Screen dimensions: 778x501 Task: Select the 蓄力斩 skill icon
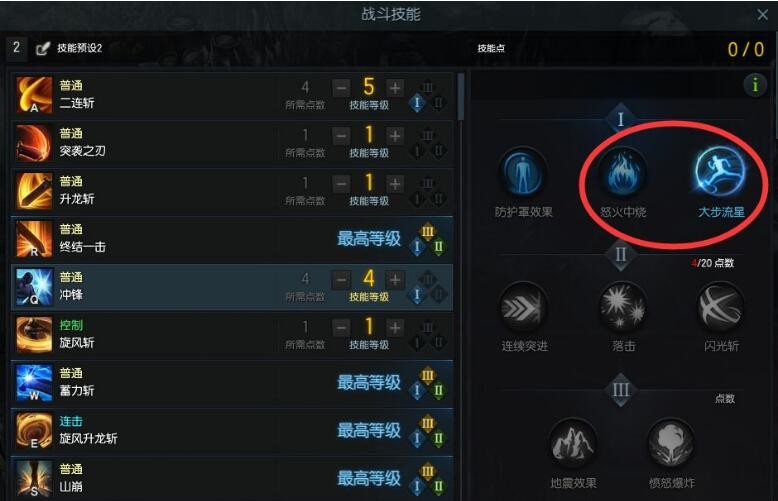tap(34, 382)
